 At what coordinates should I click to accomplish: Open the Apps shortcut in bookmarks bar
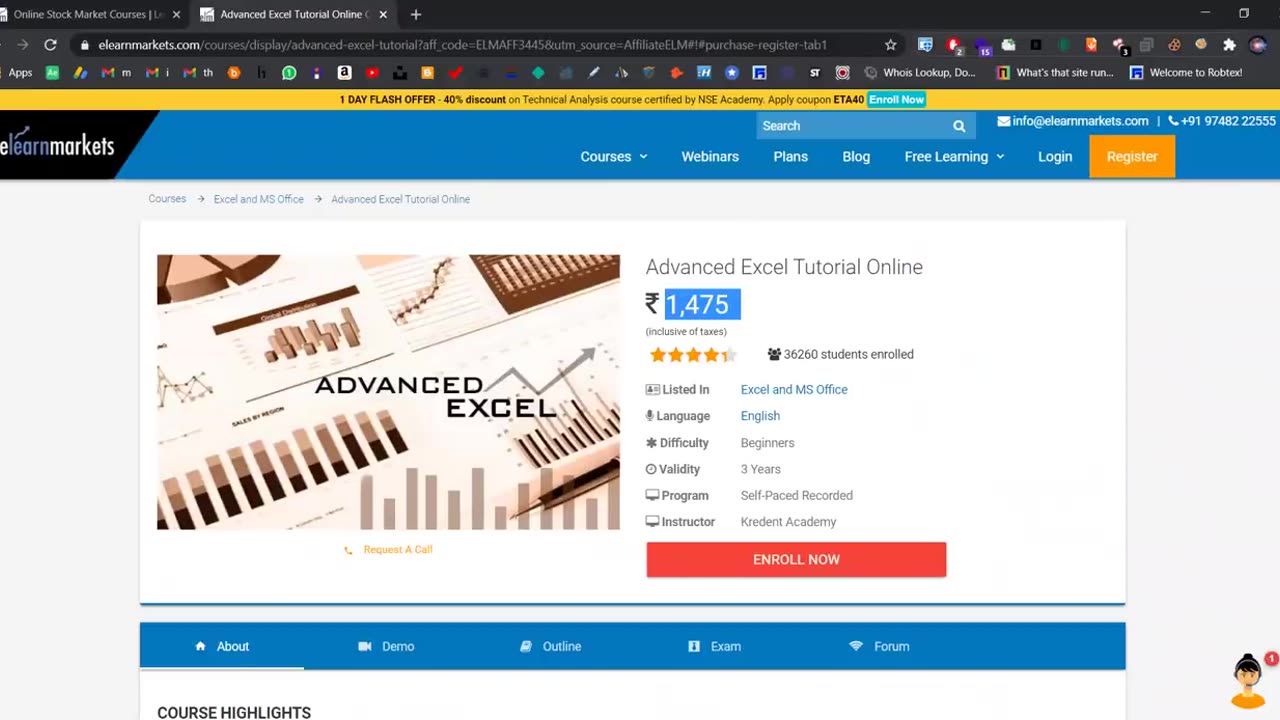19,73
